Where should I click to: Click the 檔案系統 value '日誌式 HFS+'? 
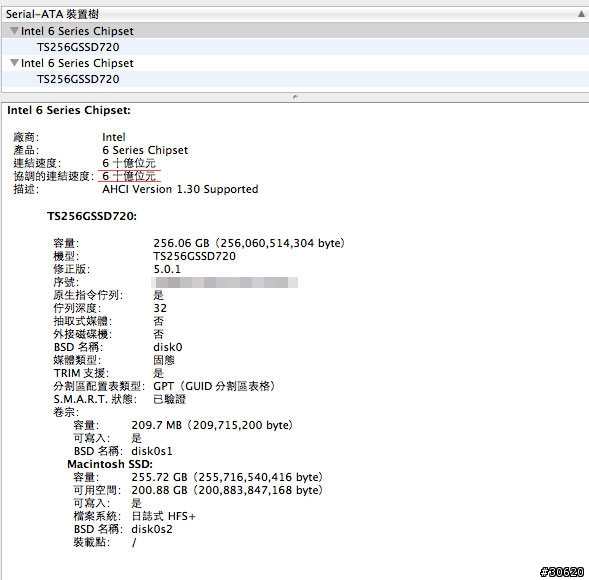(x=164, y=516)
